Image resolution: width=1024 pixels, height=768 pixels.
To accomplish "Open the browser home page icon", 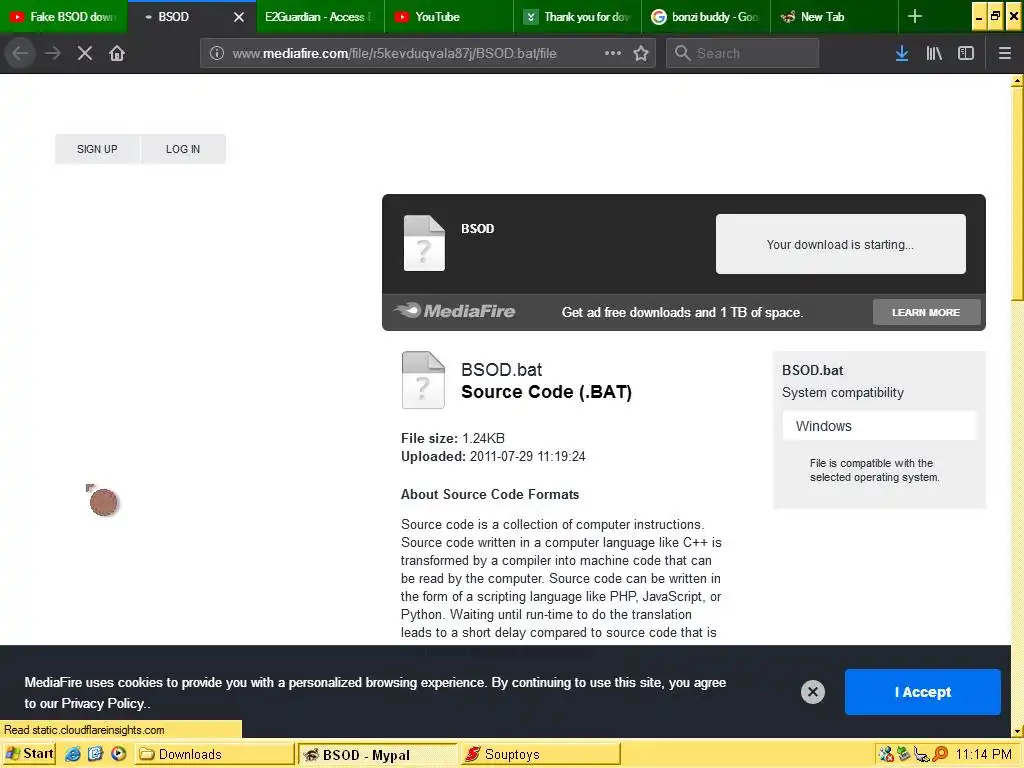I will click(x=117, y=53).
